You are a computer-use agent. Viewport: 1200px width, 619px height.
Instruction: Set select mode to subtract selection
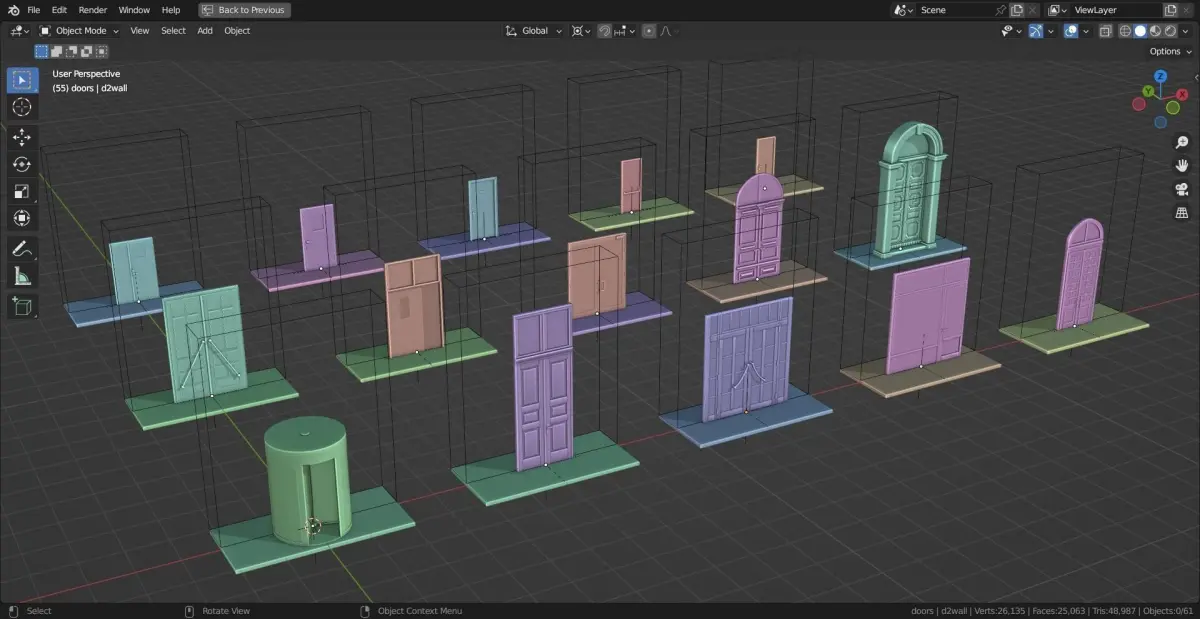point(72,51)
